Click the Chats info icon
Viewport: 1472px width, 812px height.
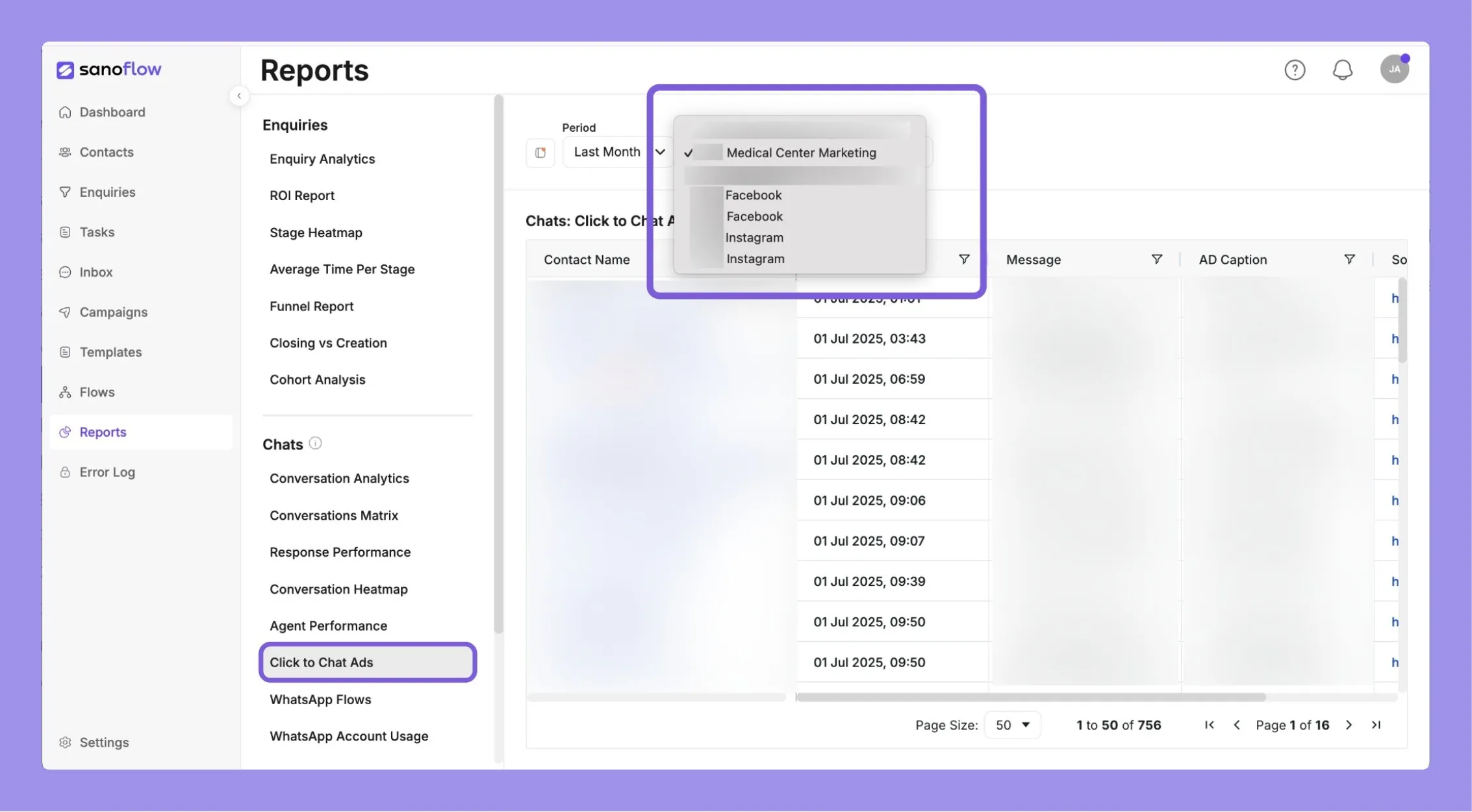(315, 443)
